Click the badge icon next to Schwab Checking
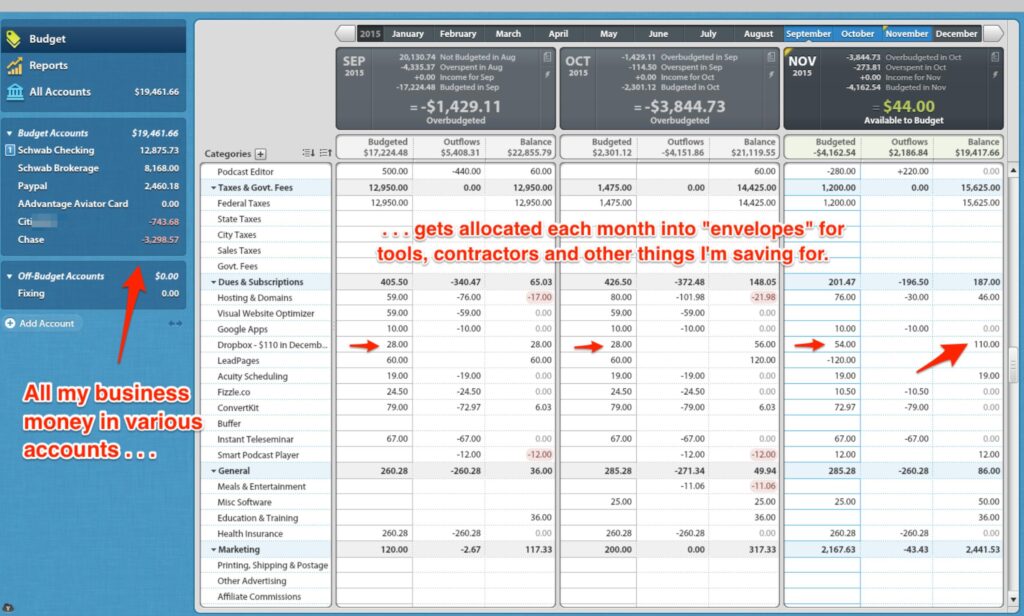1024x616 pixels. tap(10, 150)
